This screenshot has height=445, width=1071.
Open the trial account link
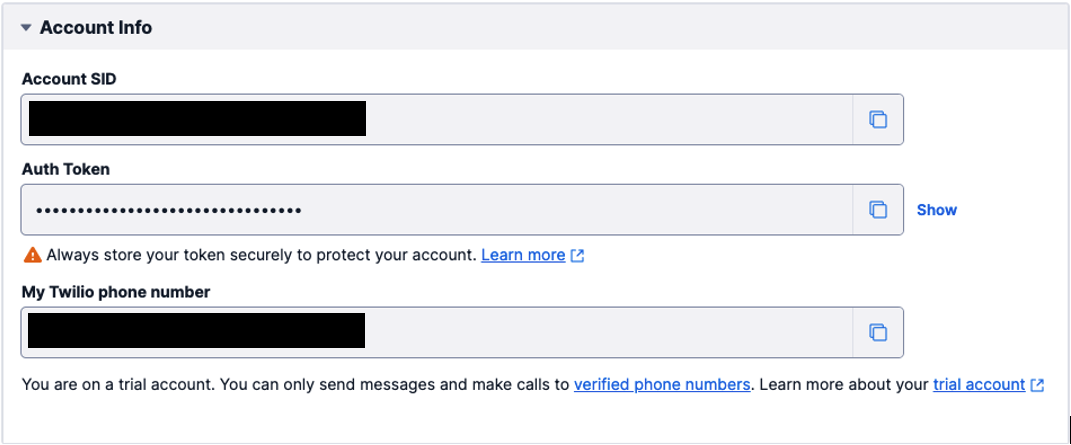tap(978, 384)
